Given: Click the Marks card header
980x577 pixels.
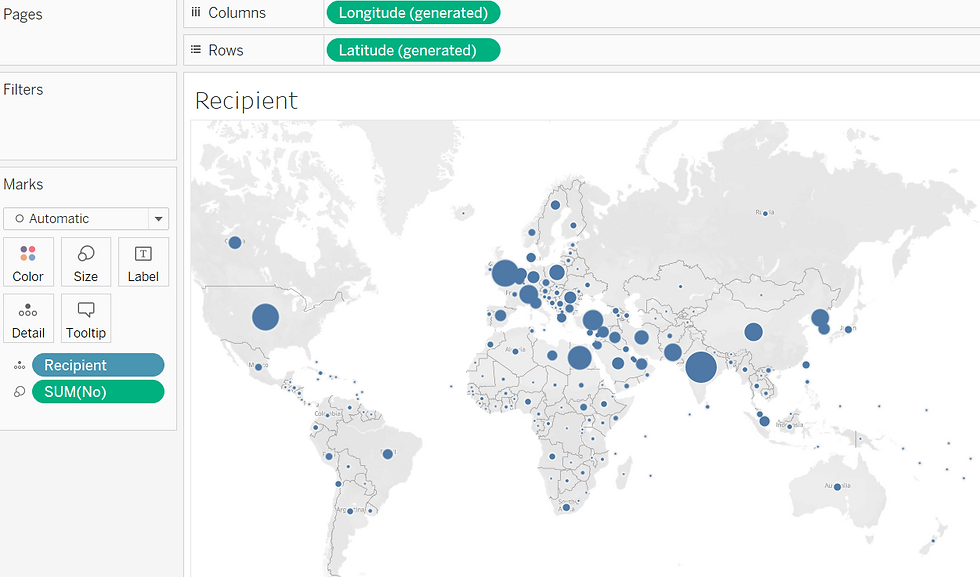Looking at the screenshot, I should (23, 184).
